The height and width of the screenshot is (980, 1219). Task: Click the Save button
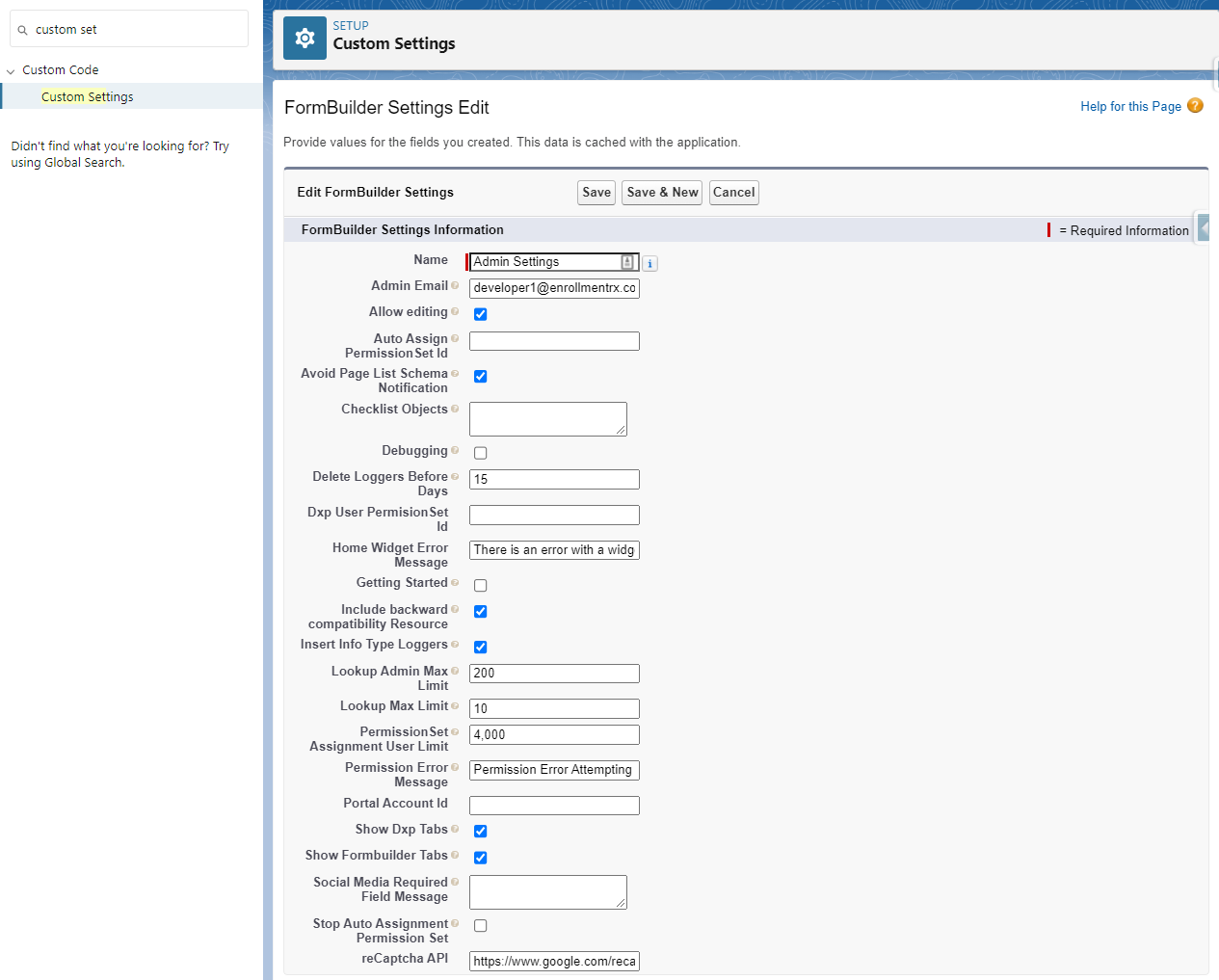coord(596,193)
